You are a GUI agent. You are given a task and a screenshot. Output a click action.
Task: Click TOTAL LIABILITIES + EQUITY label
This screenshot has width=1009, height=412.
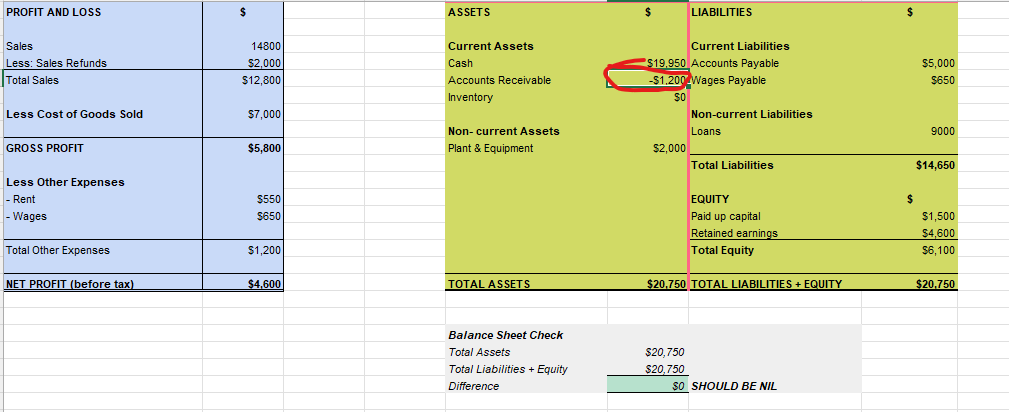766,284
